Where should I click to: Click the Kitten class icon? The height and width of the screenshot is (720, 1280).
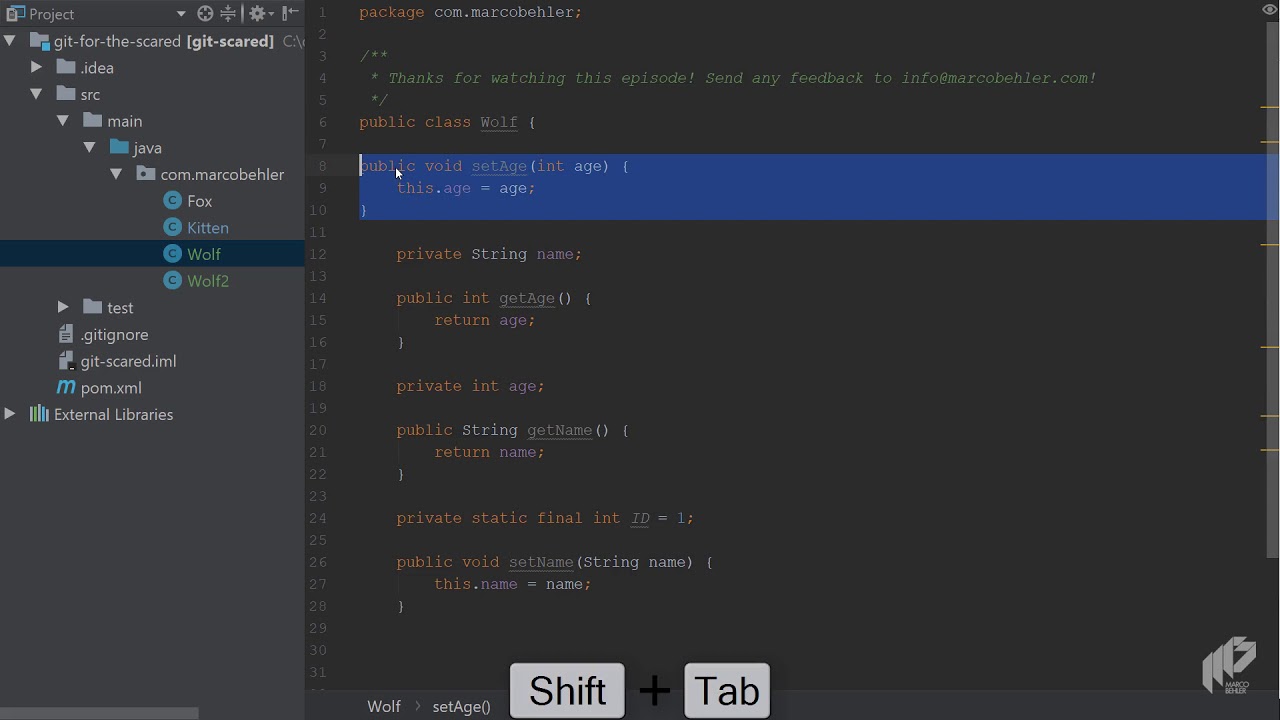pyautogui.click(x=173, y=228)
